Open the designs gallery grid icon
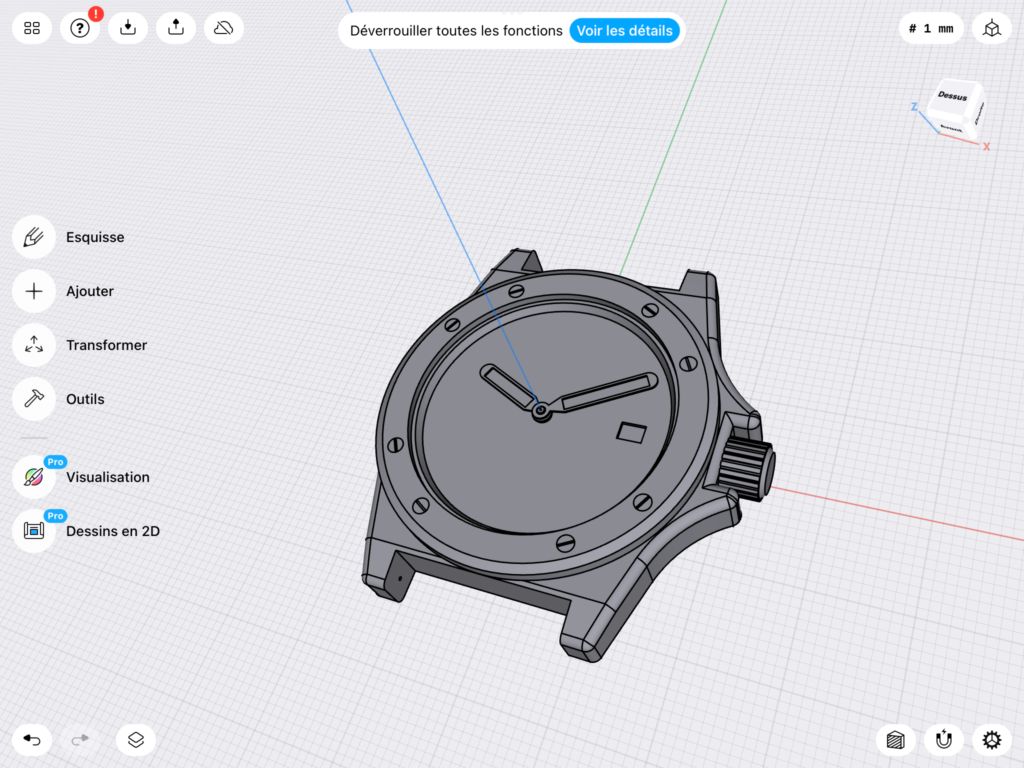 32,28
